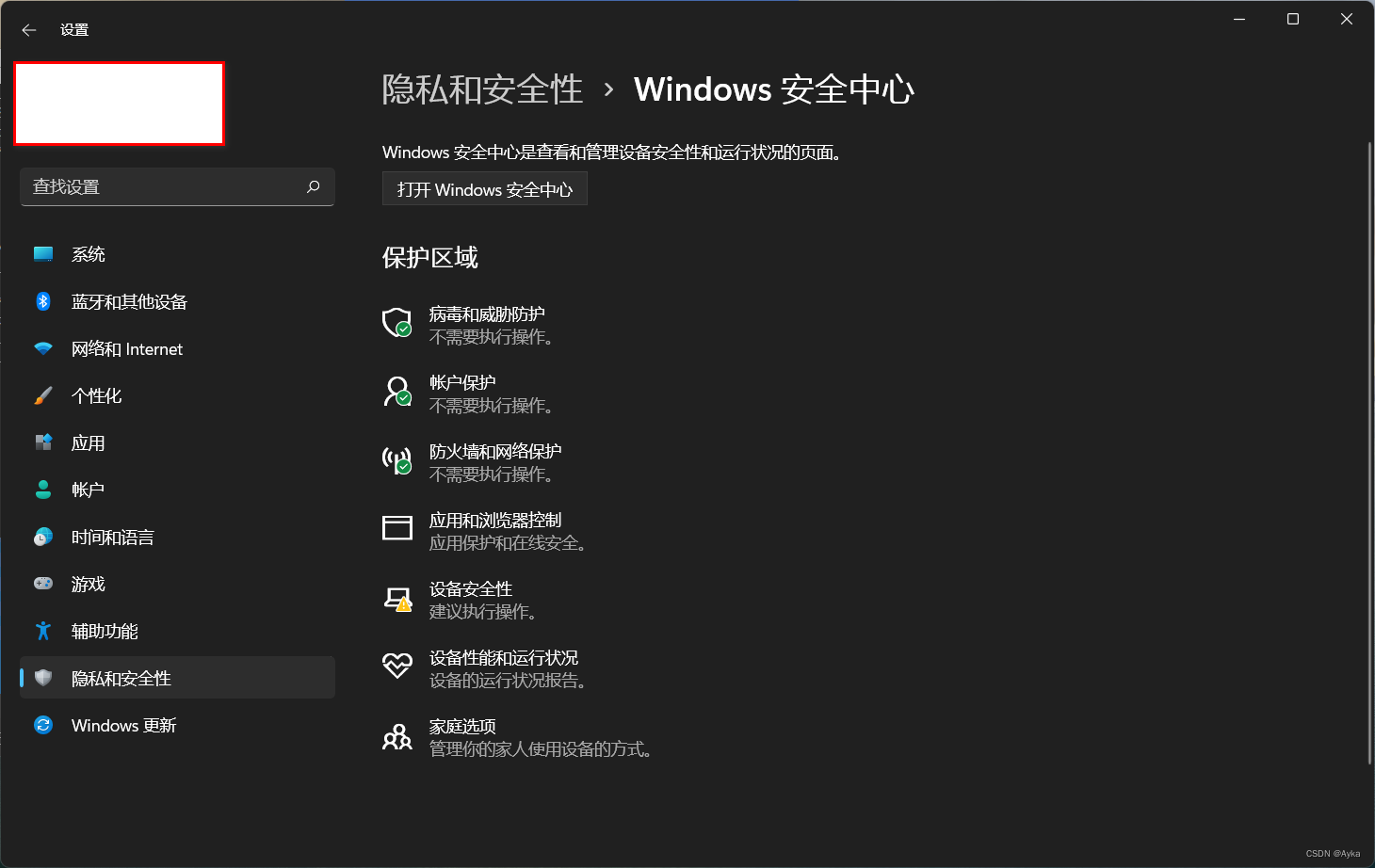Click the 帐户保护 person icon
Viewport: 1375px width, 868px height.
tap(397, 392)
